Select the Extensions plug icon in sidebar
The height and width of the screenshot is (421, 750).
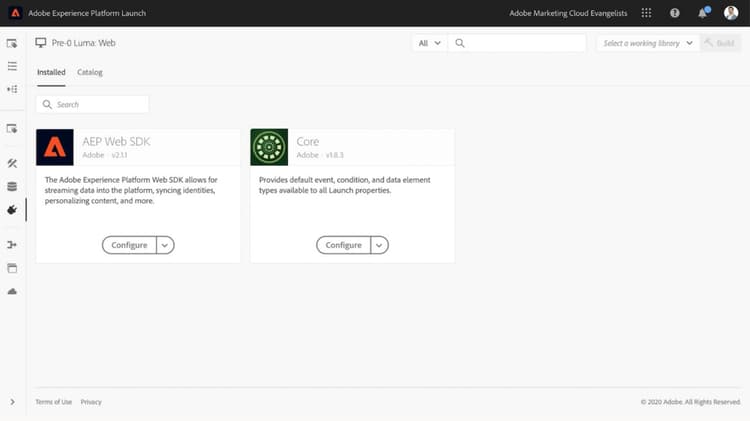point(12,210)
